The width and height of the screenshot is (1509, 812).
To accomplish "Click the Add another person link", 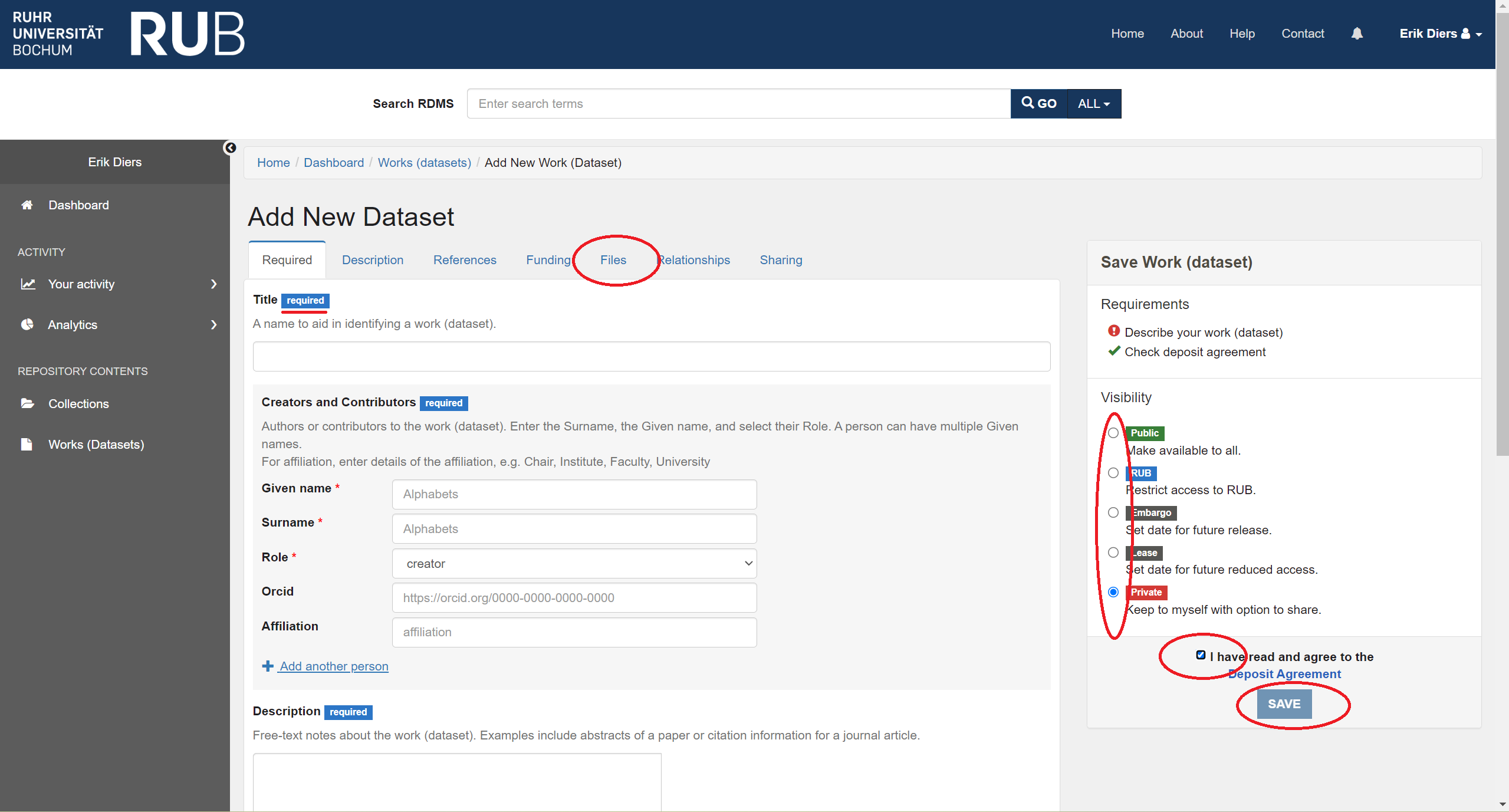I will 334,666.
